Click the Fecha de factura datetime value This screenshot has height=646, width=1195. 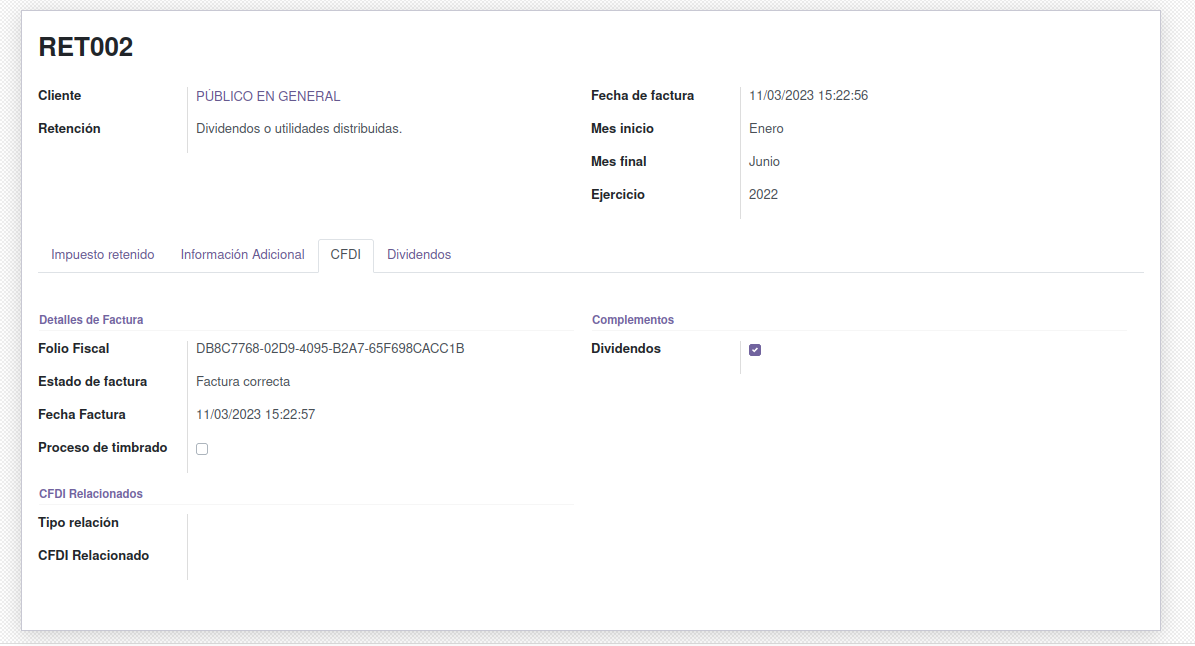(x=808, y=96)
